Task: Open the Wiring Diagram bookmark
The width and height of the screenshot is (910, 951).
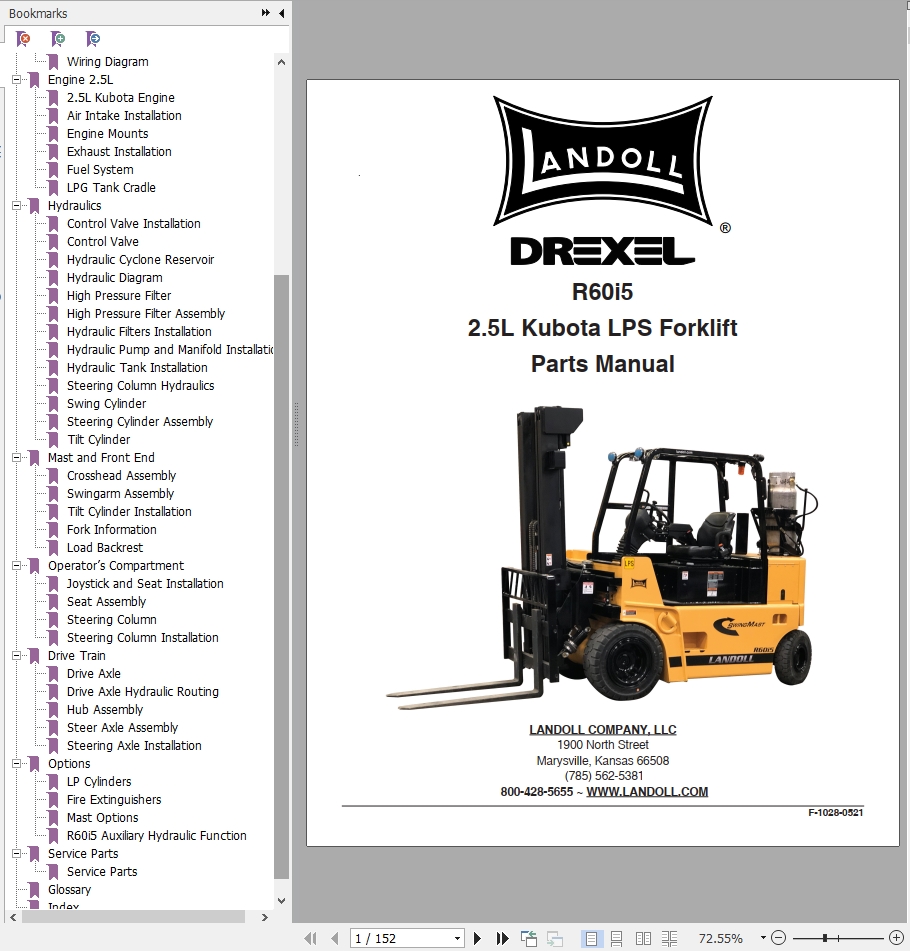Action: click(x=107, y=62)
